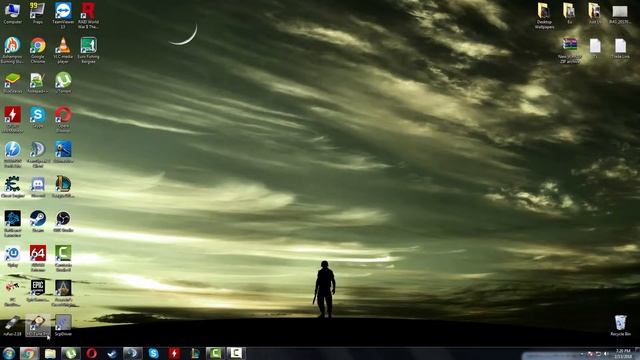Select blank file icon right of ZIP archive

click(595, 48)
